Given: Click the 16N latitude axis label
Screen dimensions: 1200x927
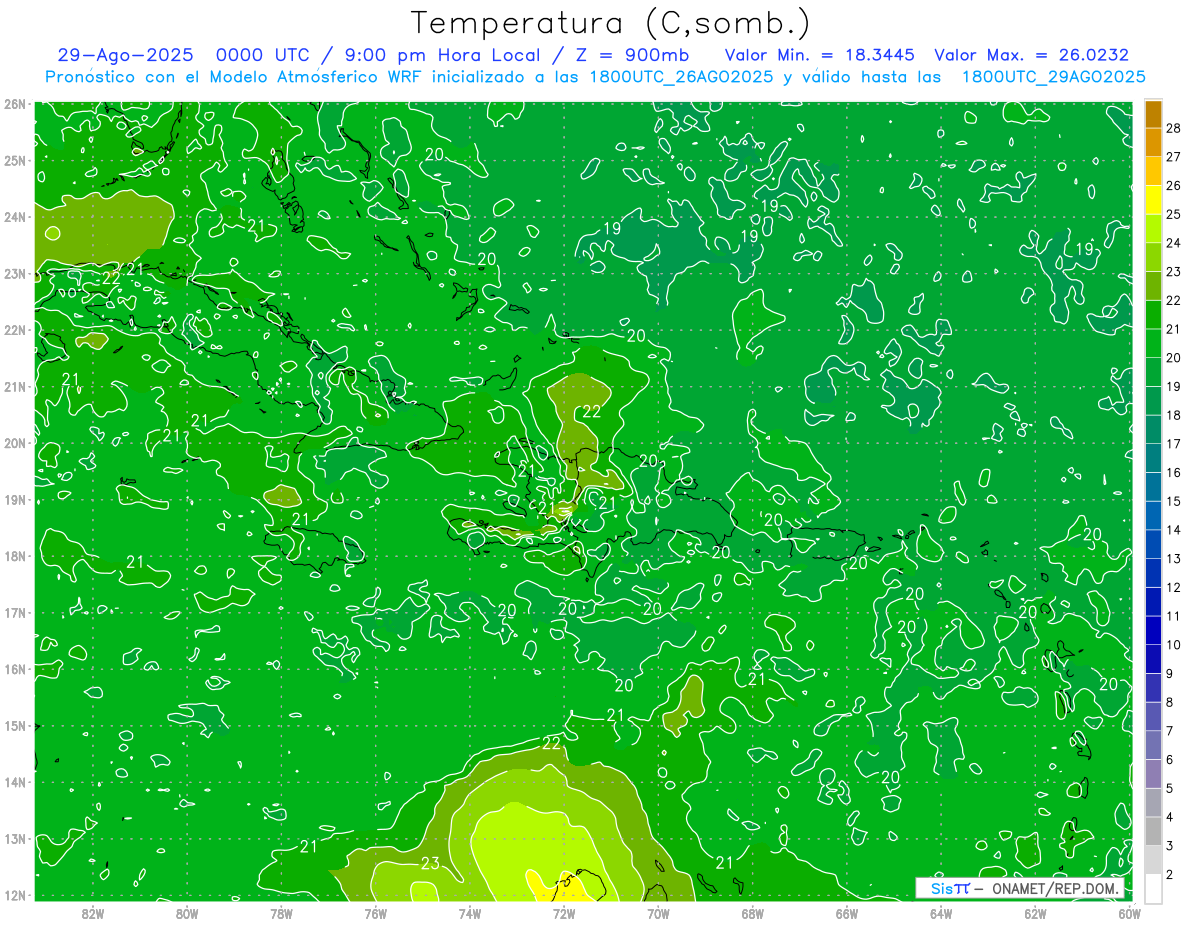Looking at the screenshot, I should pos(15,668).
